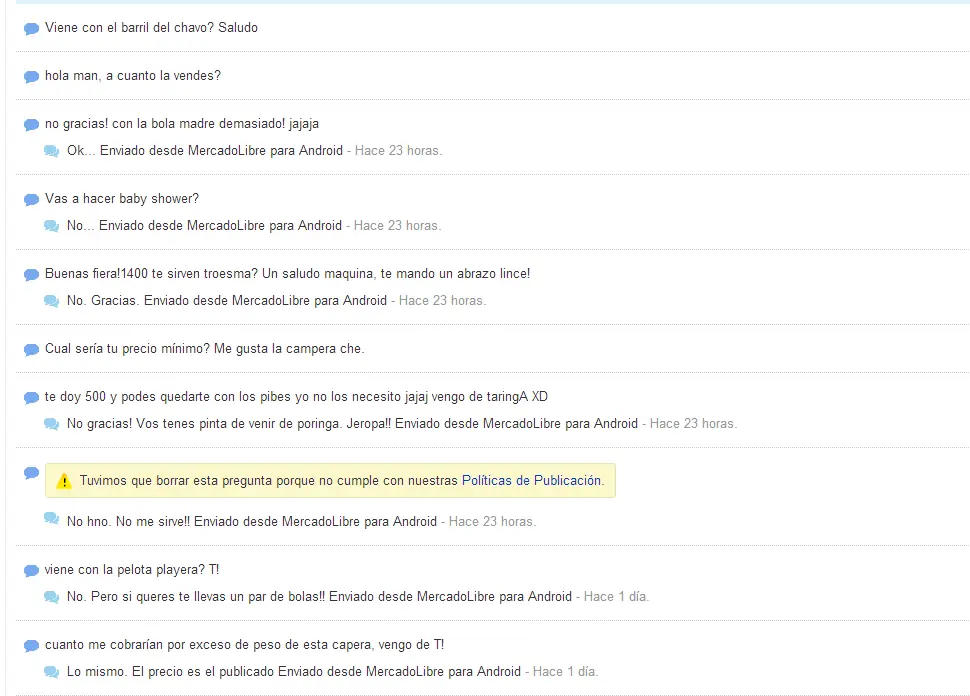Click the question bubble beside "Viene con el barril"

tap(31, 29)
